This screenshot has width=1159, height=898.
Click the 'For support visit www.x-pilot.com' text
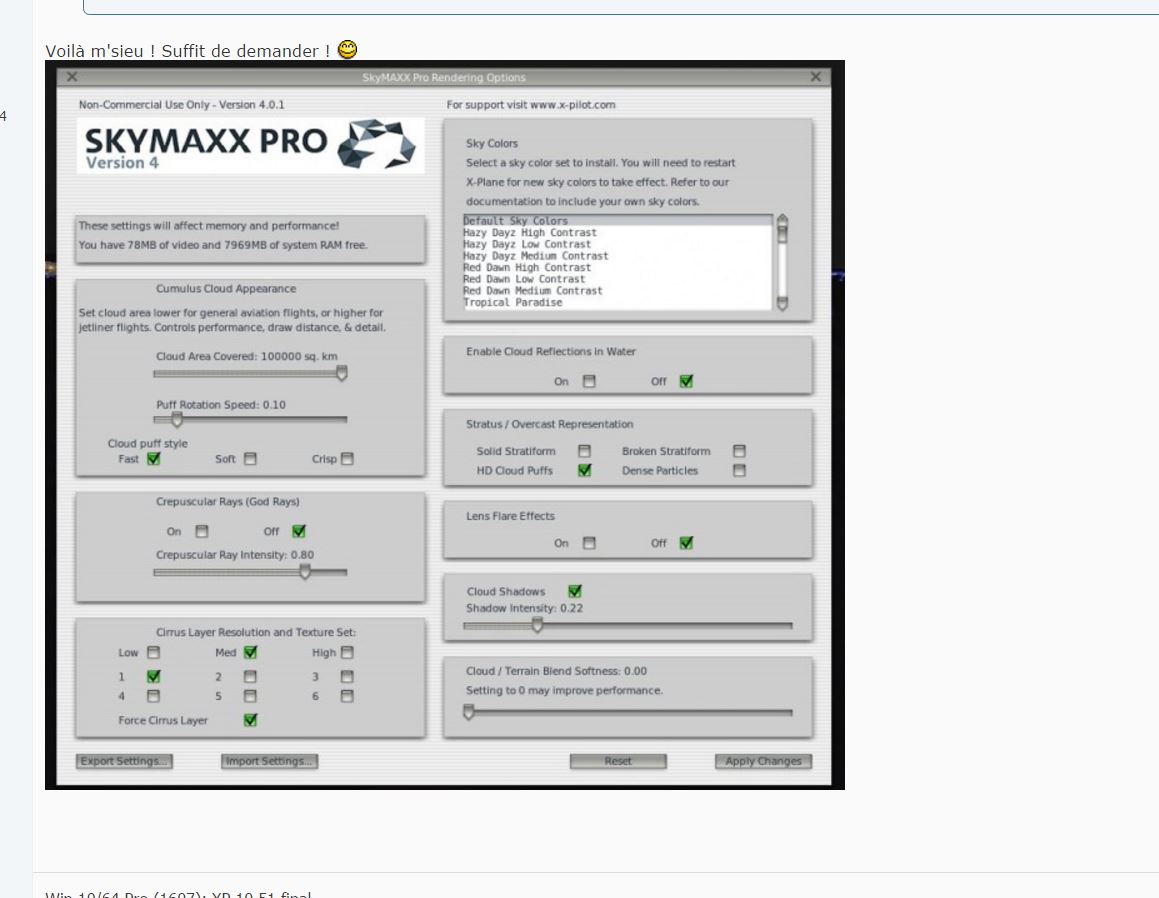(531, 105)
